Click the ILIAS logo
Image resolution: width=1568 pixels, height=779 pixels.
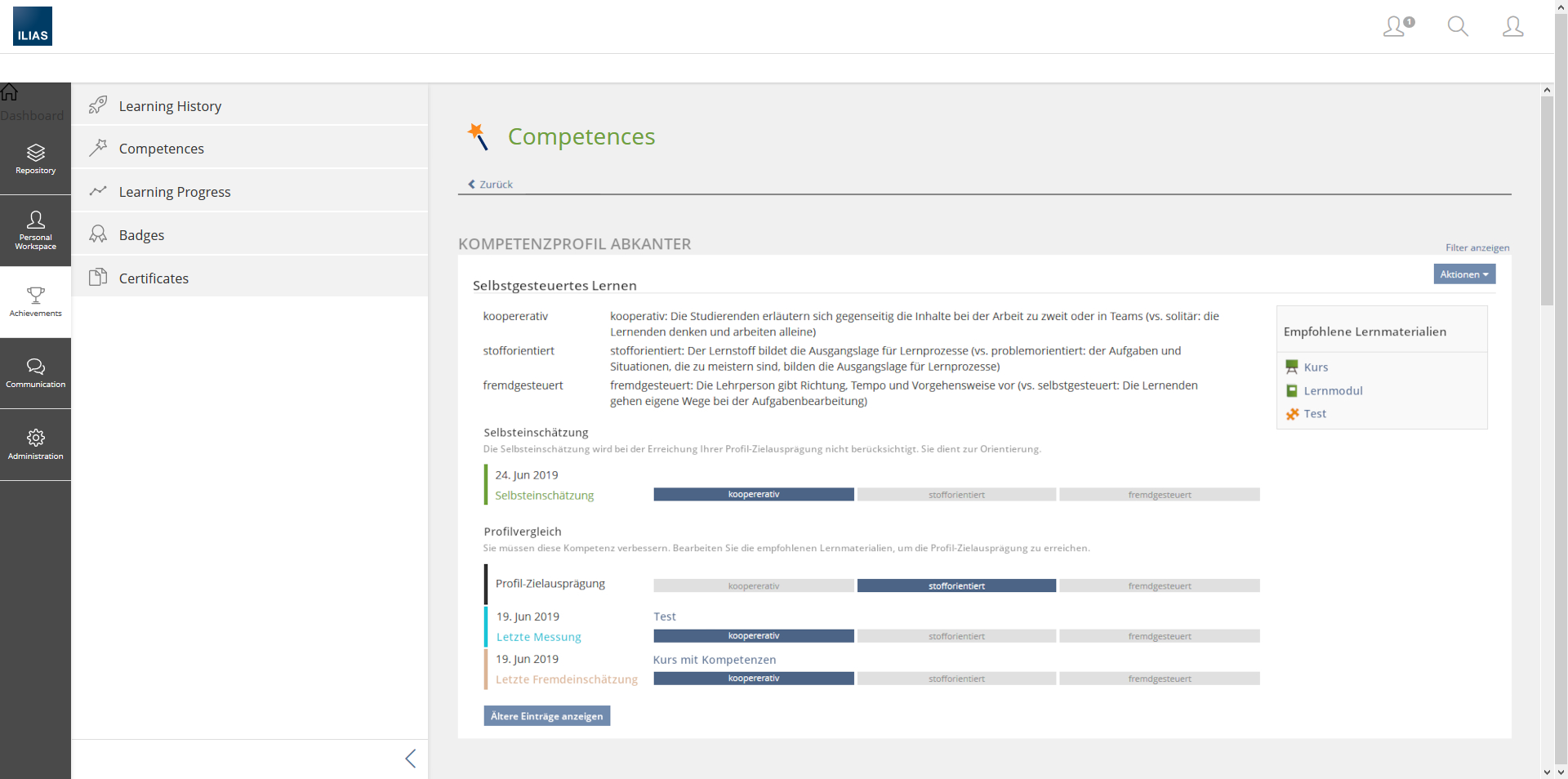point(33,26)
